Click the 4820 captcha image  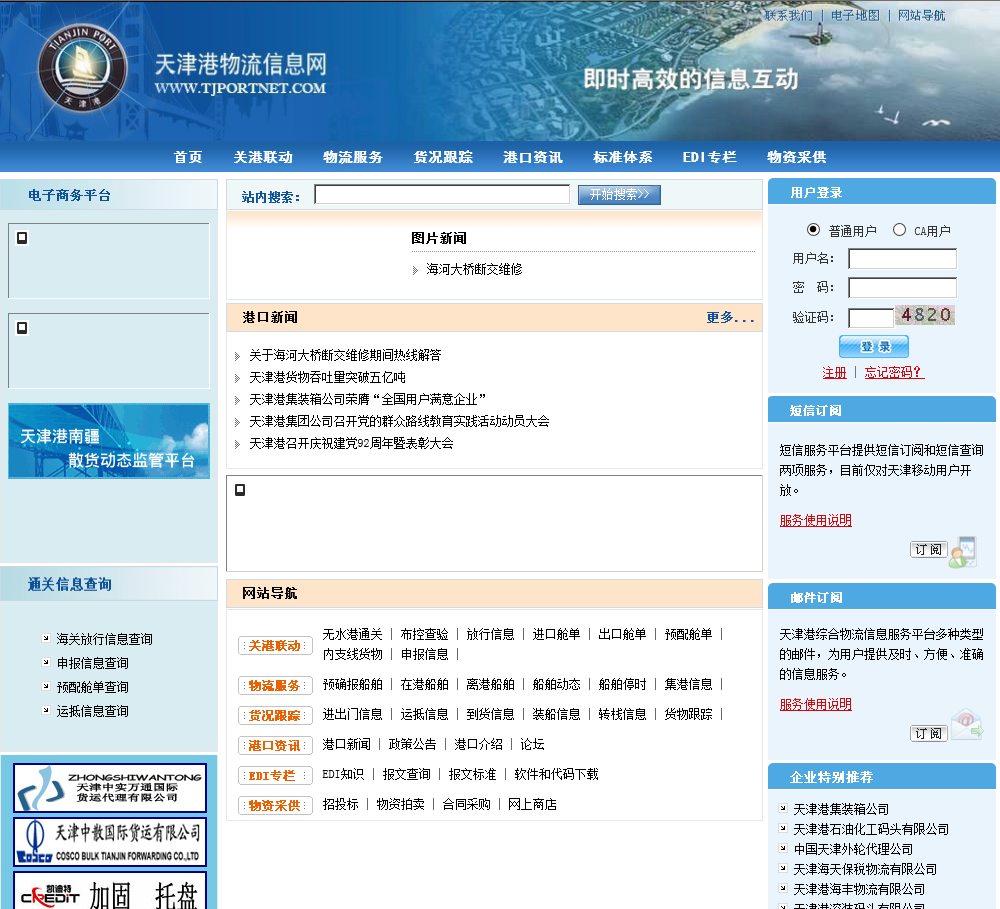(x=925, y=314)
